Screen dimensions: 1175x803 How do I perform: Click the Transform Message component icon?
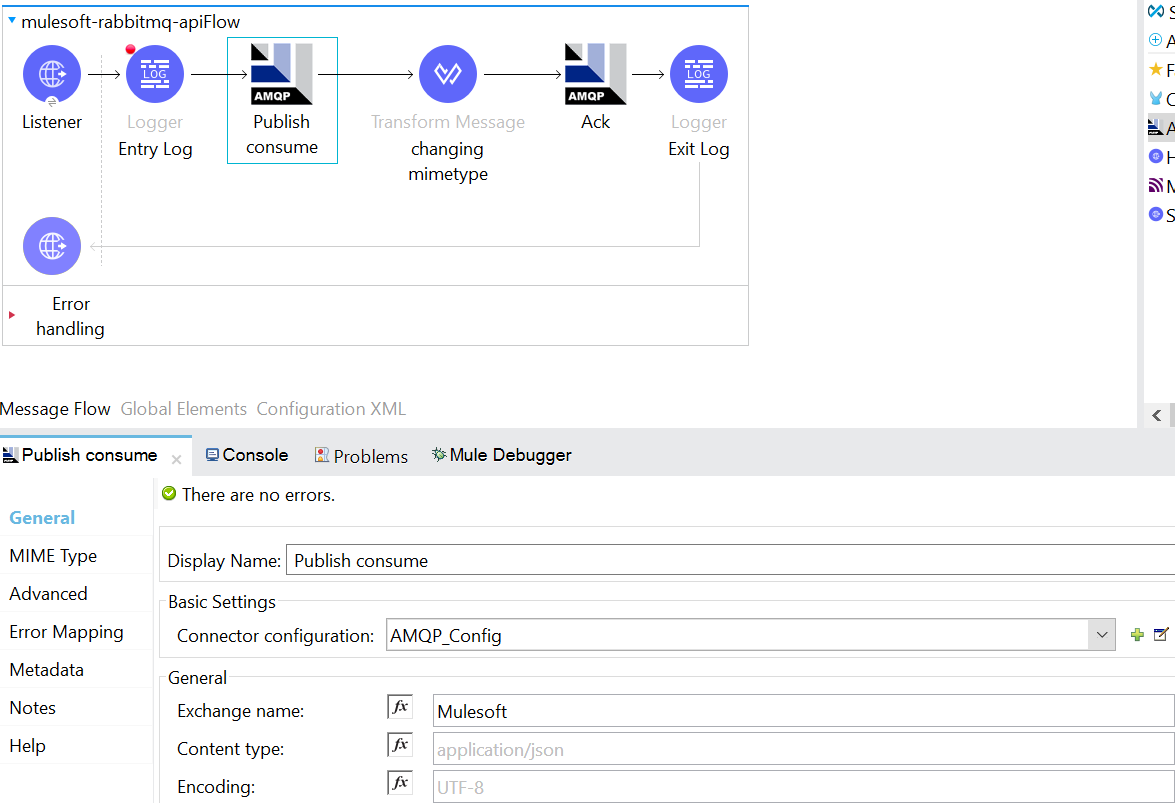448,74
